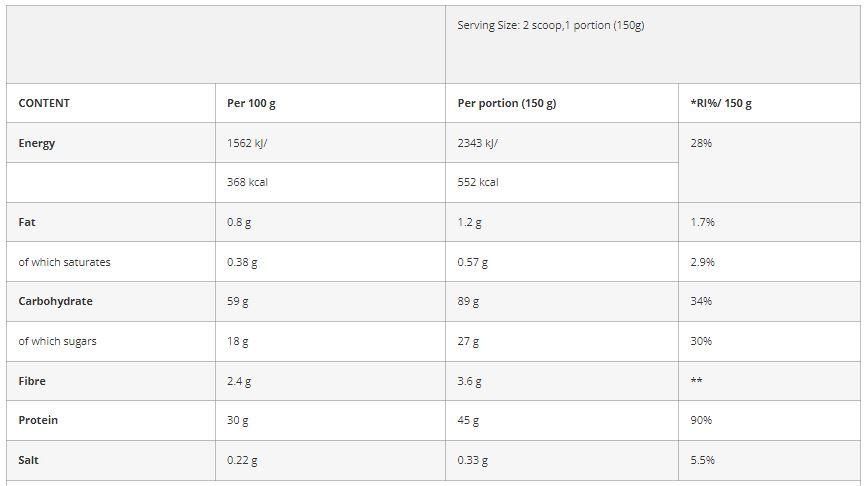Select the Fat row label
This screenshot has width=867, height=486.
(x=27, y=222)
